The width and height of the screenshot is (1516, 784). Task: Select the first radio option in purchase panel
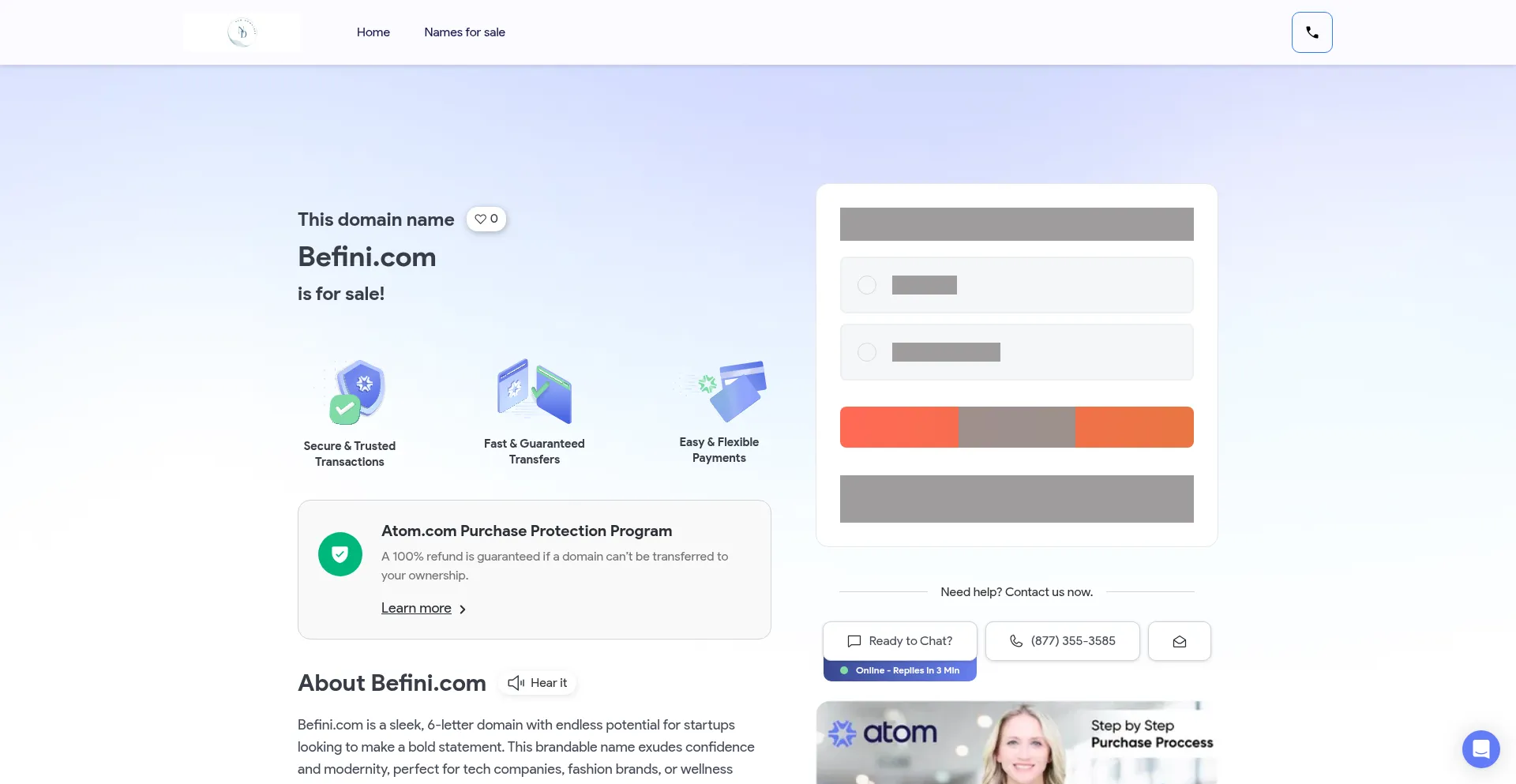[867, 285]
